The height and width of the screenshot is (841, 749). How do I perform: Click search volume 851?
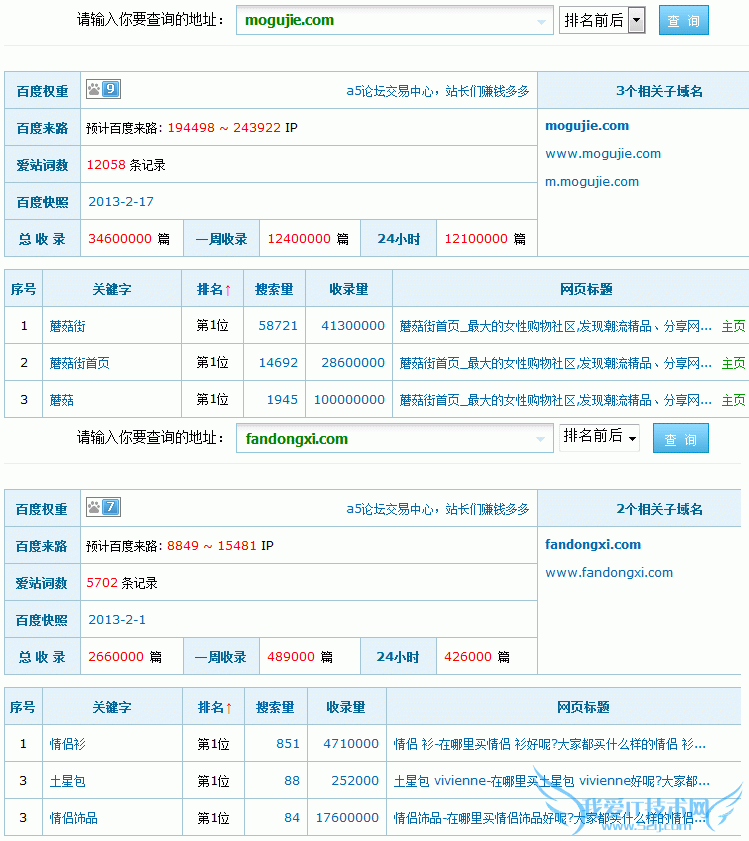point(288,744)
